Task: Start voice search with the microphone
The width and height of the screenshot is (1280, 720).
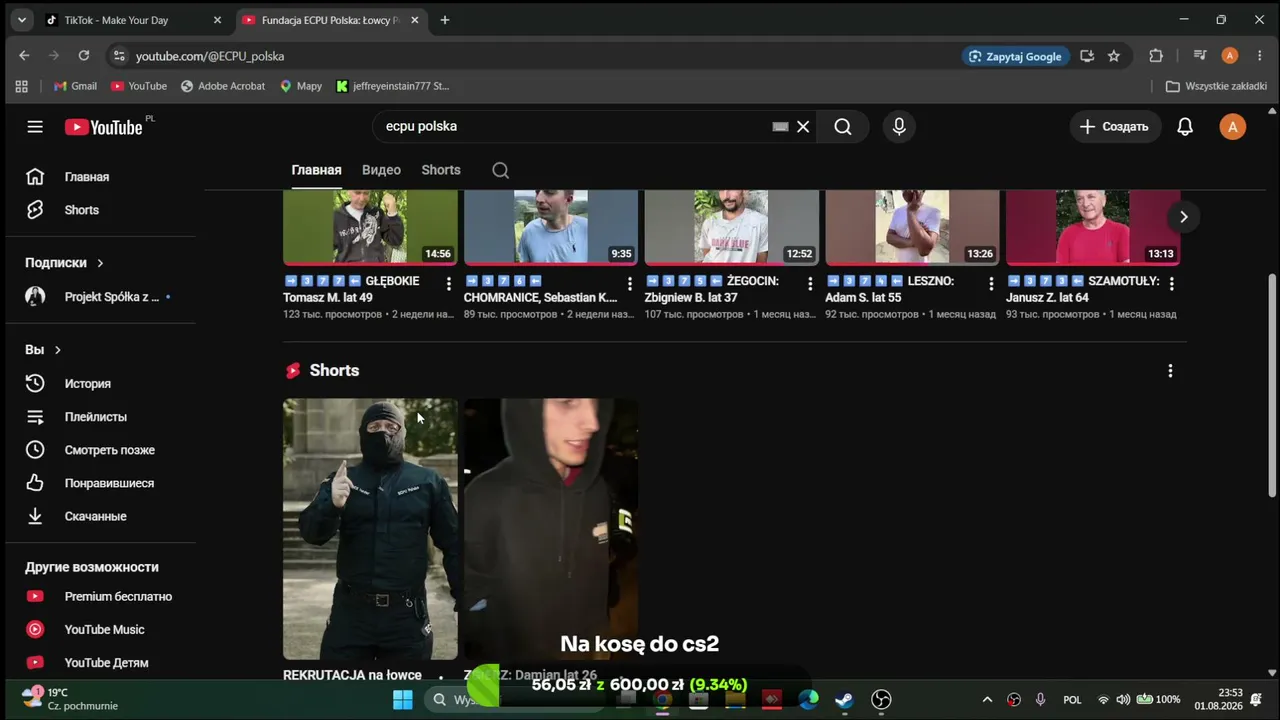Action: click(x=899, y=127)
